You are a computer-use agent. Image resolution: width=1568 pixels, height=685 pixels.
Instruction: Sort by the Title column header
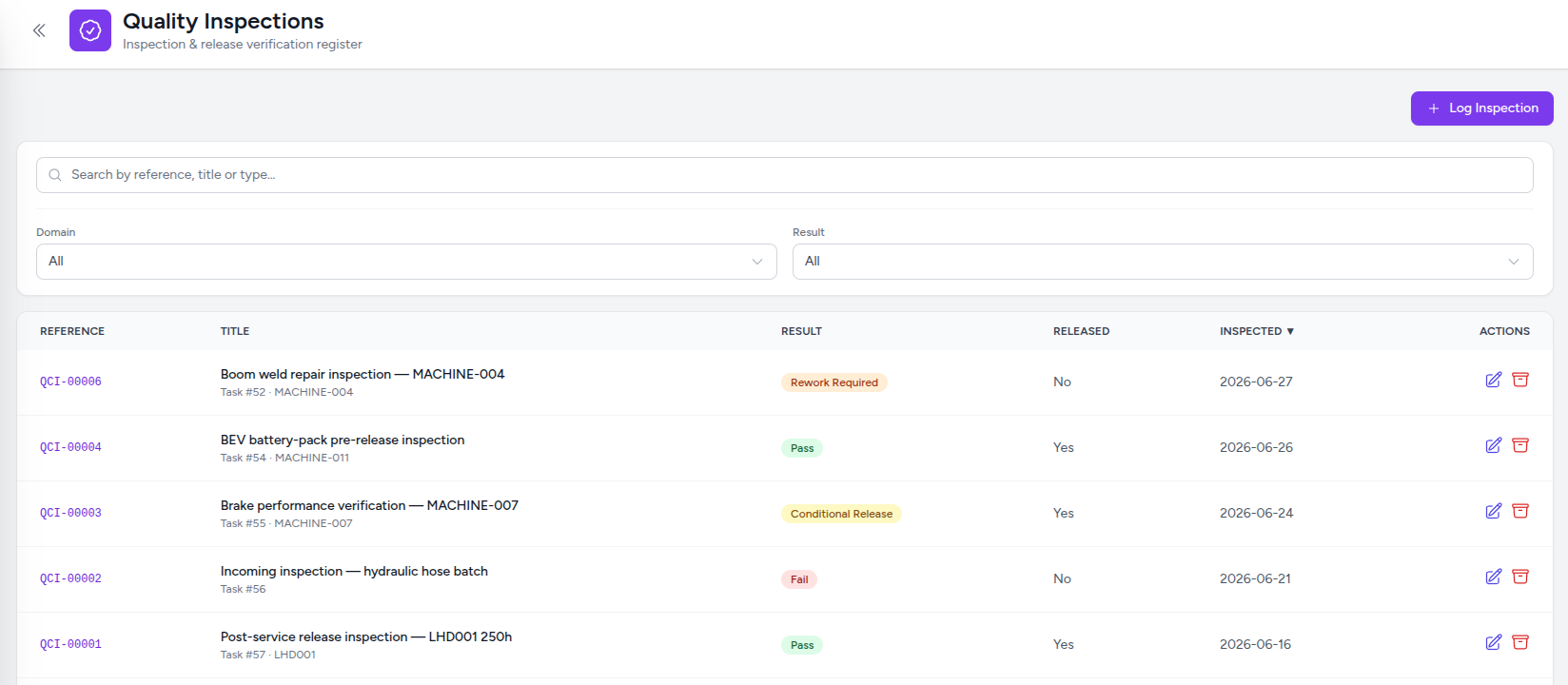click(235, 331)
